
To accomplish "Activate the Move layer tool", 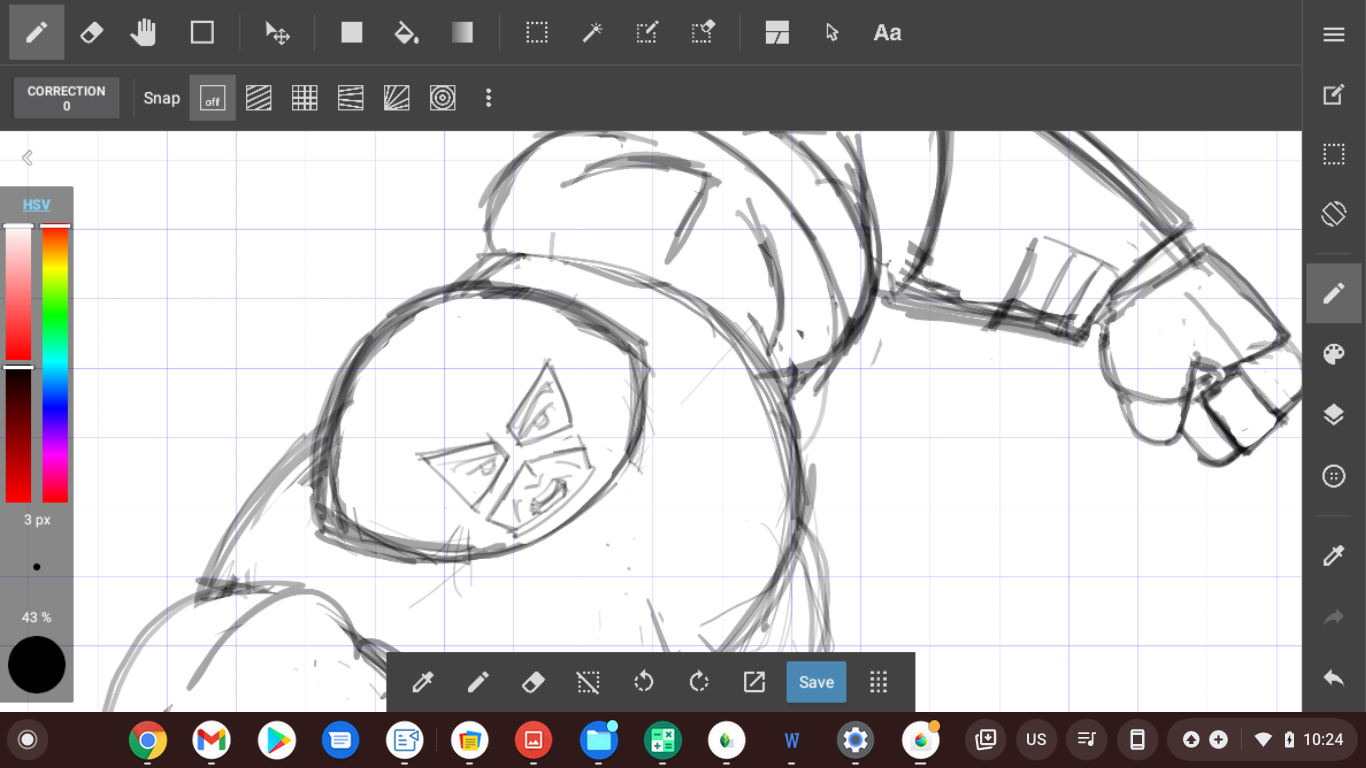I will click(277, 32).
